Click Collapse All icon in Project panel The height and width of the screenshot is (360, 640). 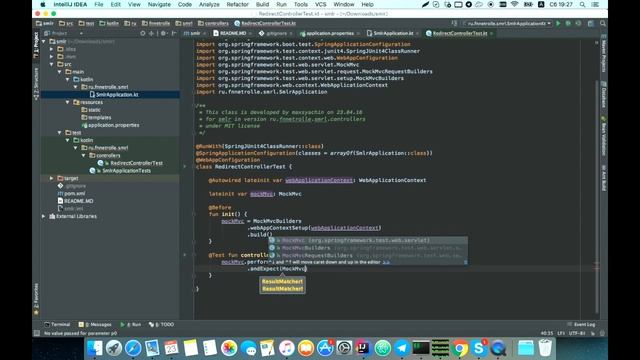[151, 33]
